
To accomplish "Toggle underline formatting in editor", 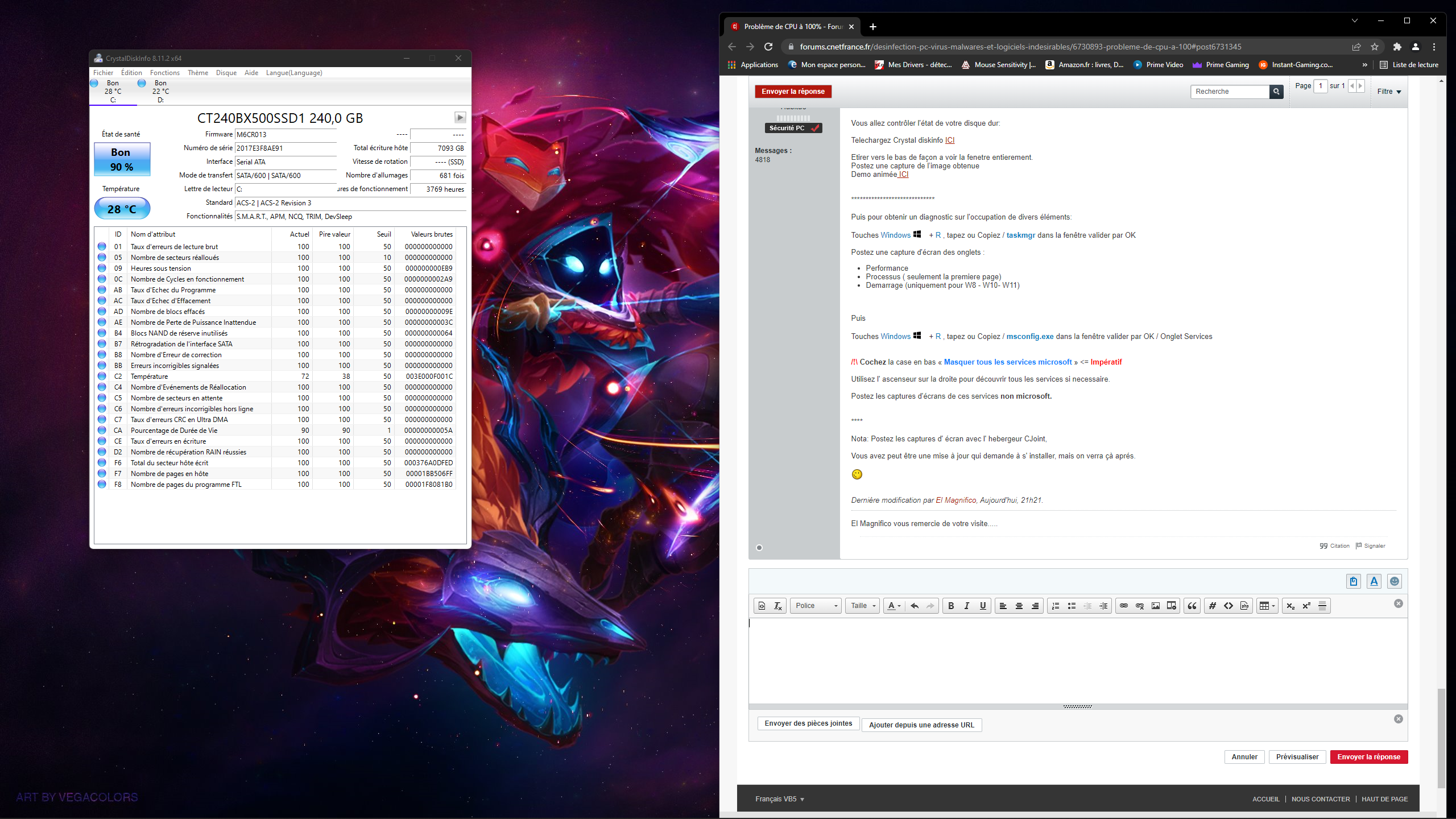I will click(983, 606).
